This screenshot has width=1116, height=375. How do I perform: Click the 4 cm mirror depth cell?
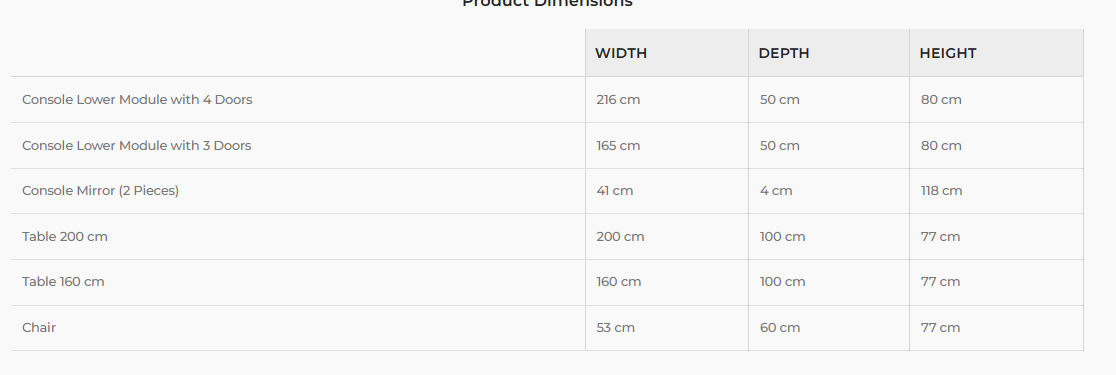[x=829, y=191]
